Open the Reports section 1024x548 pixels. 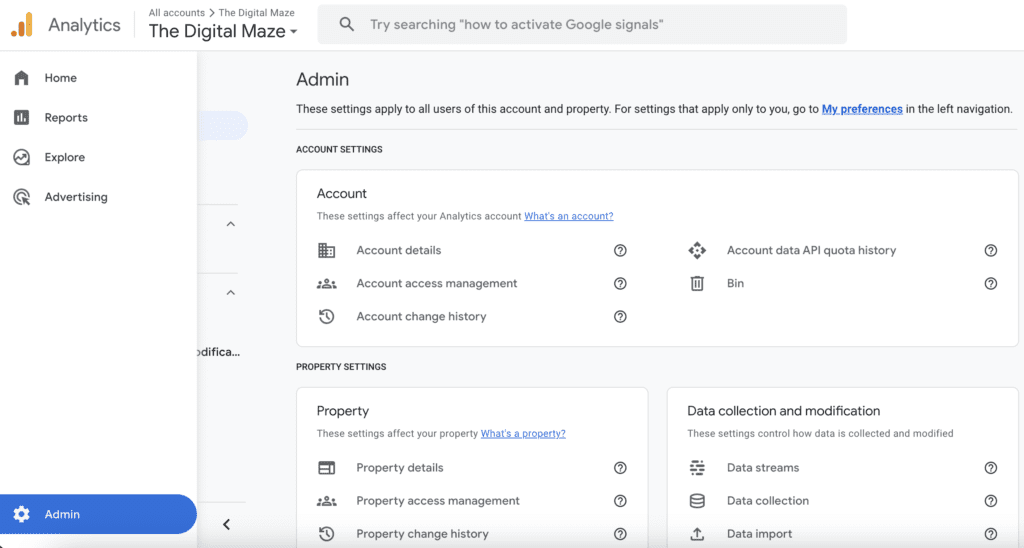pyautogui.click(x=66, y=118)
